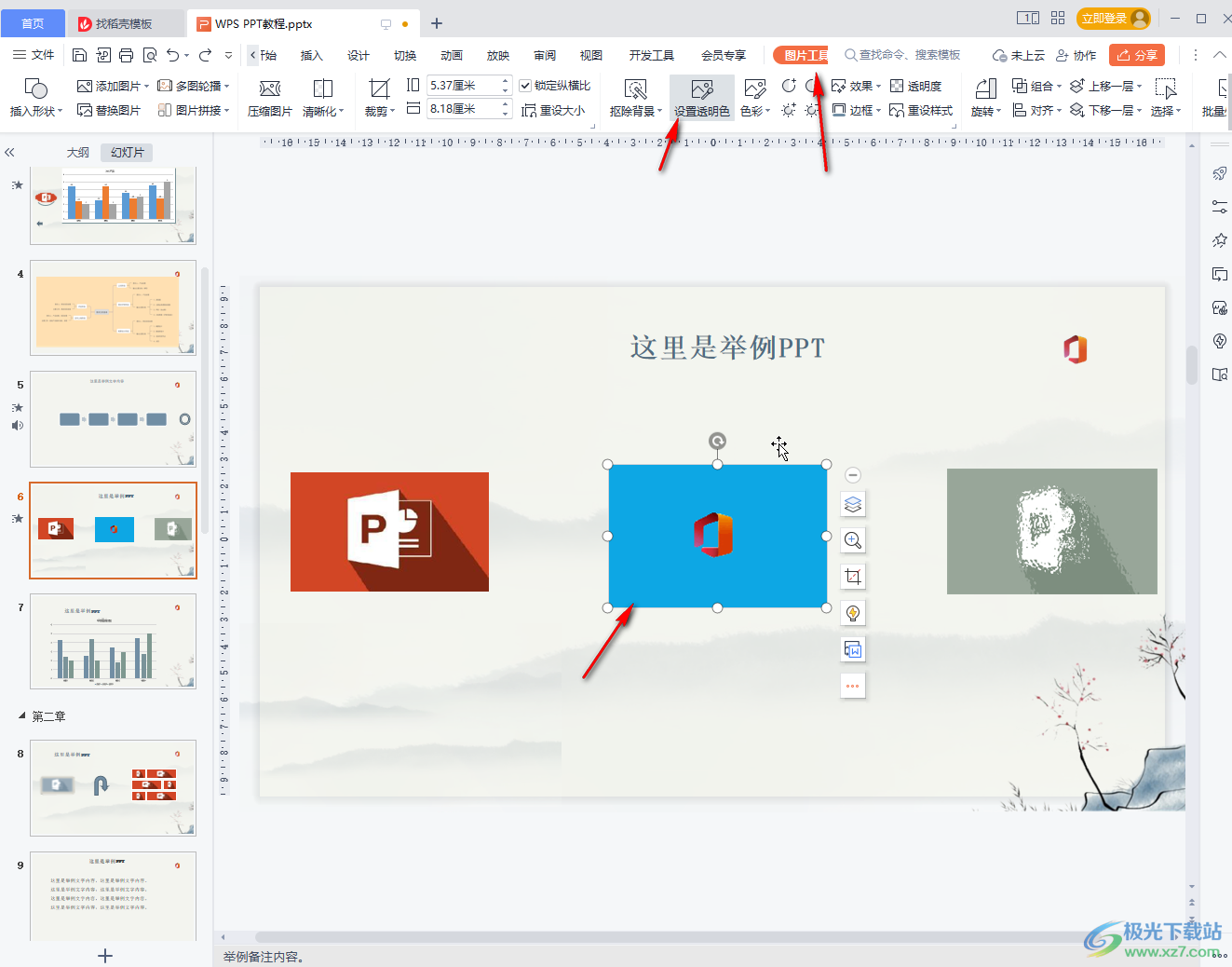Toggle 锁定纵横比 lock aspect ratio checkbox

point(525,86)
